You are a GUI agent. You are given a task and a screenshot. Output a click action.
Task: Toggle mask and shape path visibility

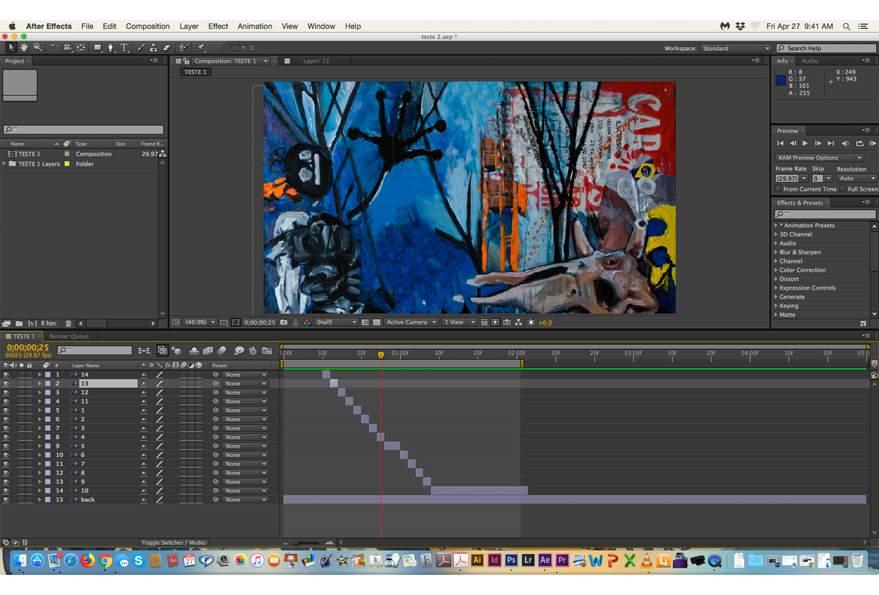point(236,322)
